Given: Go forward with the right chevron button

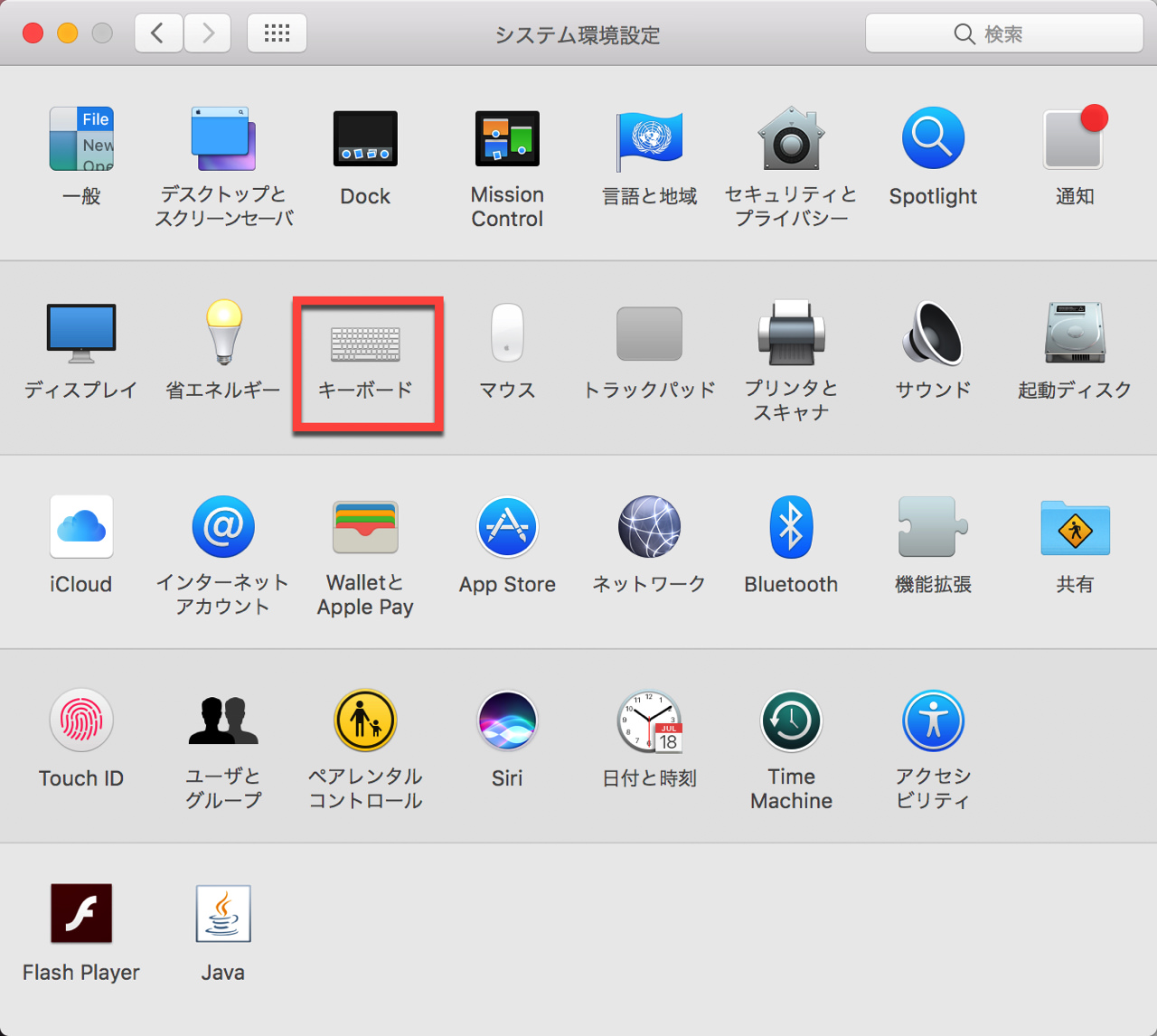Looking at the screenshot, I should [x=208, y=33].
